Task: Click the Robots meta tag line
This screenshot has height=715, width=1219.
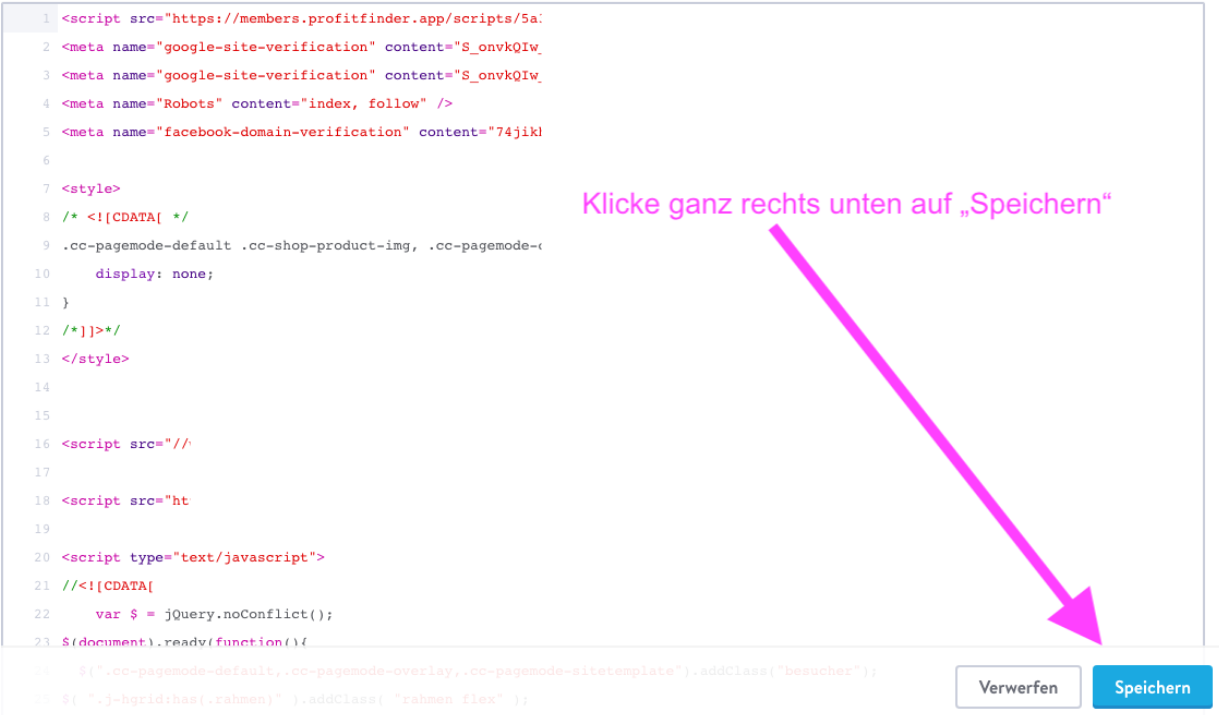Action: pyautogui.click(x=256, y=104)
